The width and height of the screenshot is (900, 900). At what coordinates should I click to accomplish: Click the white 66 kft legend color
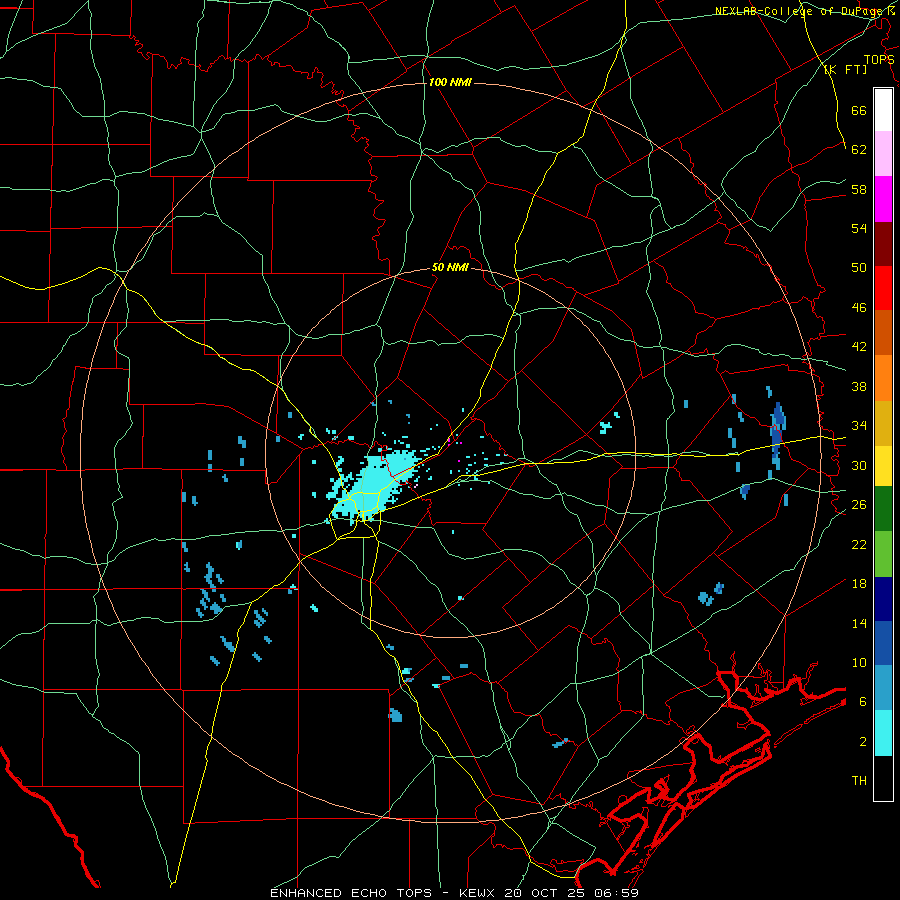point(883,110)
